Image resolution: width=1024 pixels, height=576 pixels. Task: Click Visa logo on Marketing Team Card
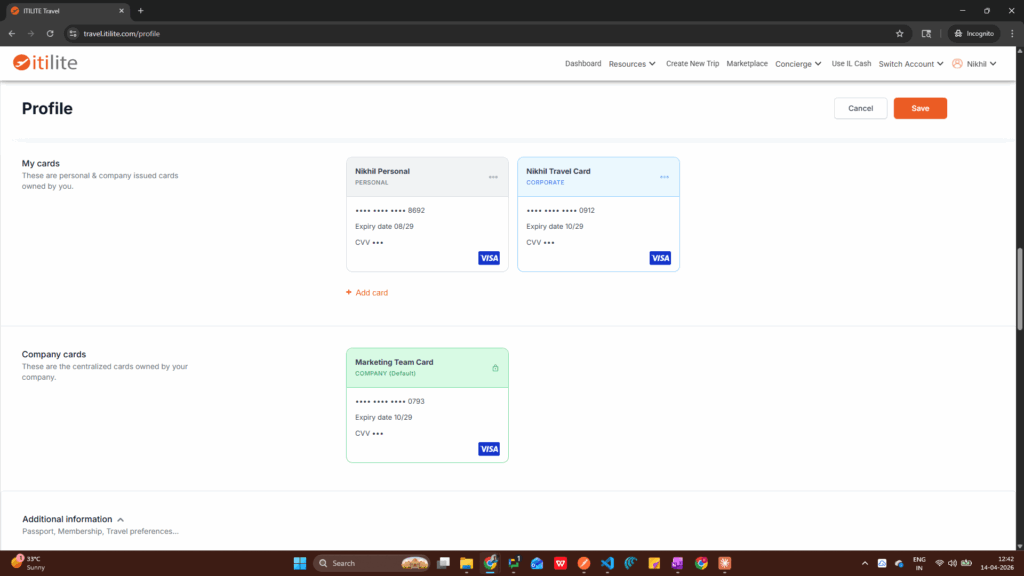[x=489, y=449]
